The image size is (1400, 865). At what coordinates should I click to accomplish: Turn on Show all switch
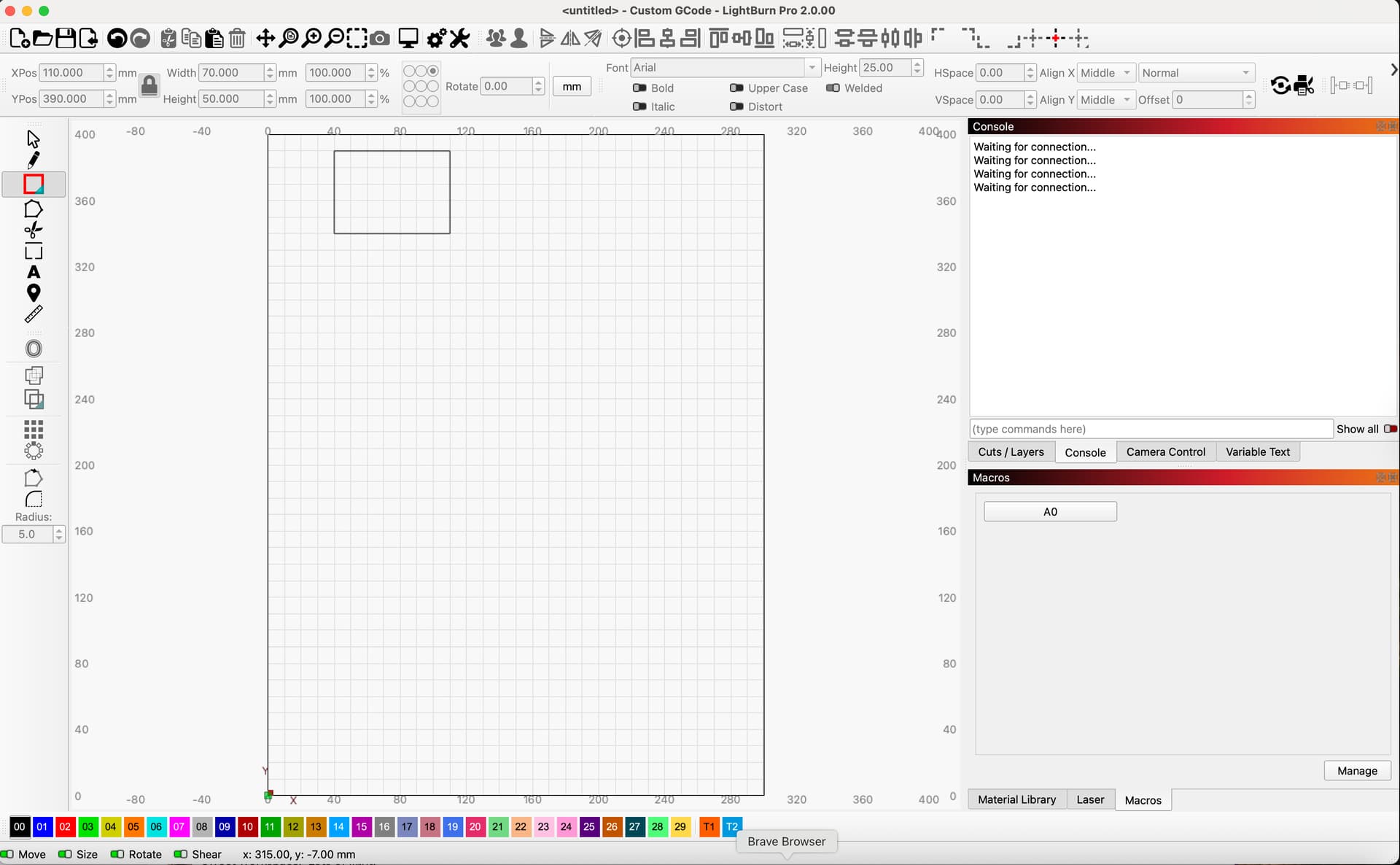(x=1390, y=429)
